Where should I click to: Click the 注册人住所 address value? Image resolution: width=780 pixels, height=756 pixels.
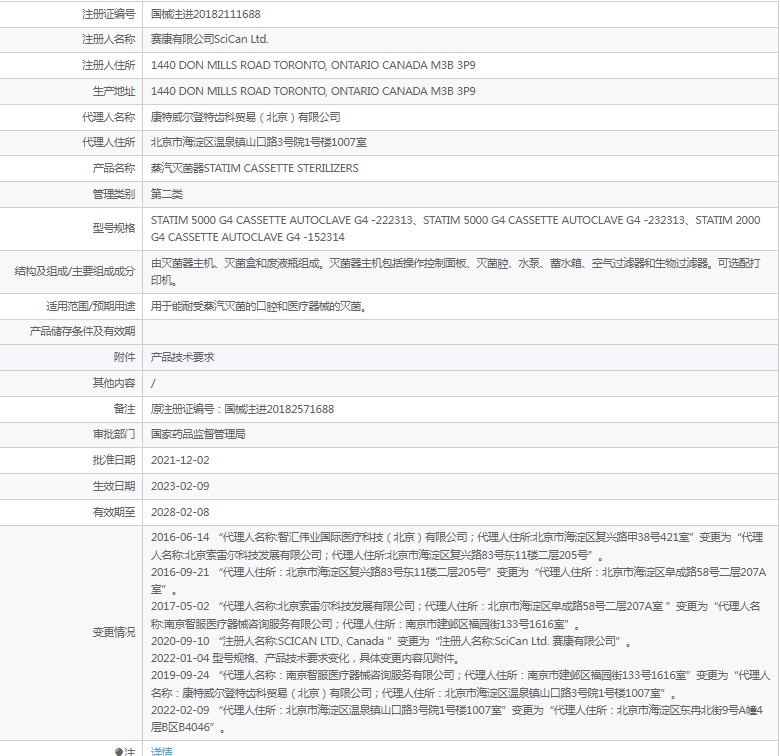pyautogui.click(x=313, y=65)
